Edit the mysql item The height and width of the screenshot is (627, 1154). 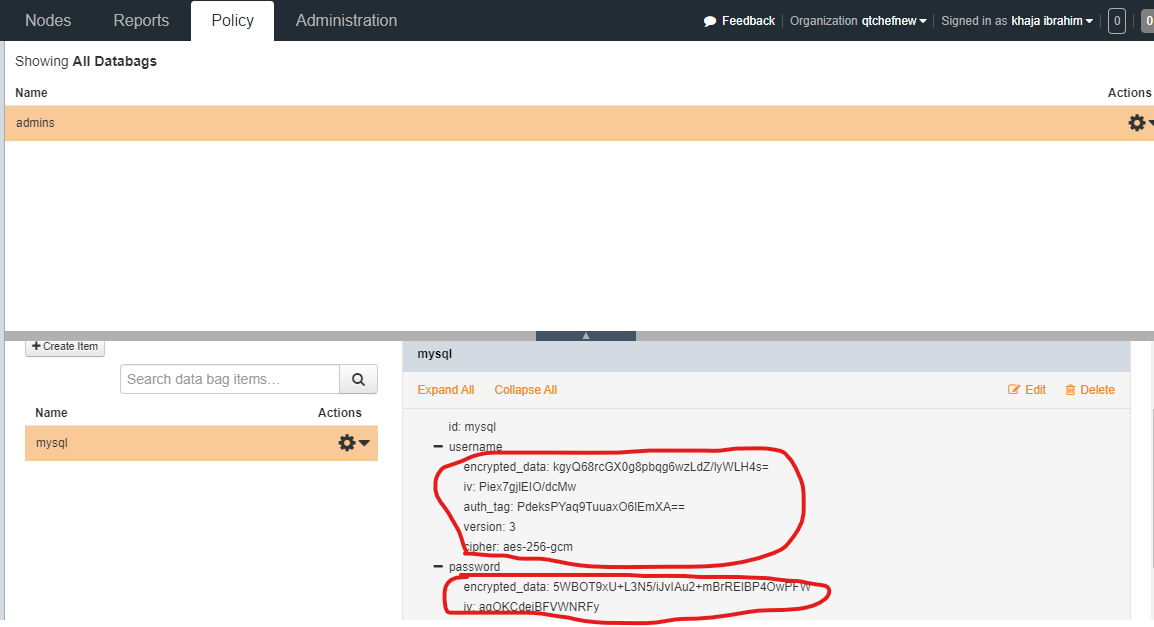click(1027, 390)
